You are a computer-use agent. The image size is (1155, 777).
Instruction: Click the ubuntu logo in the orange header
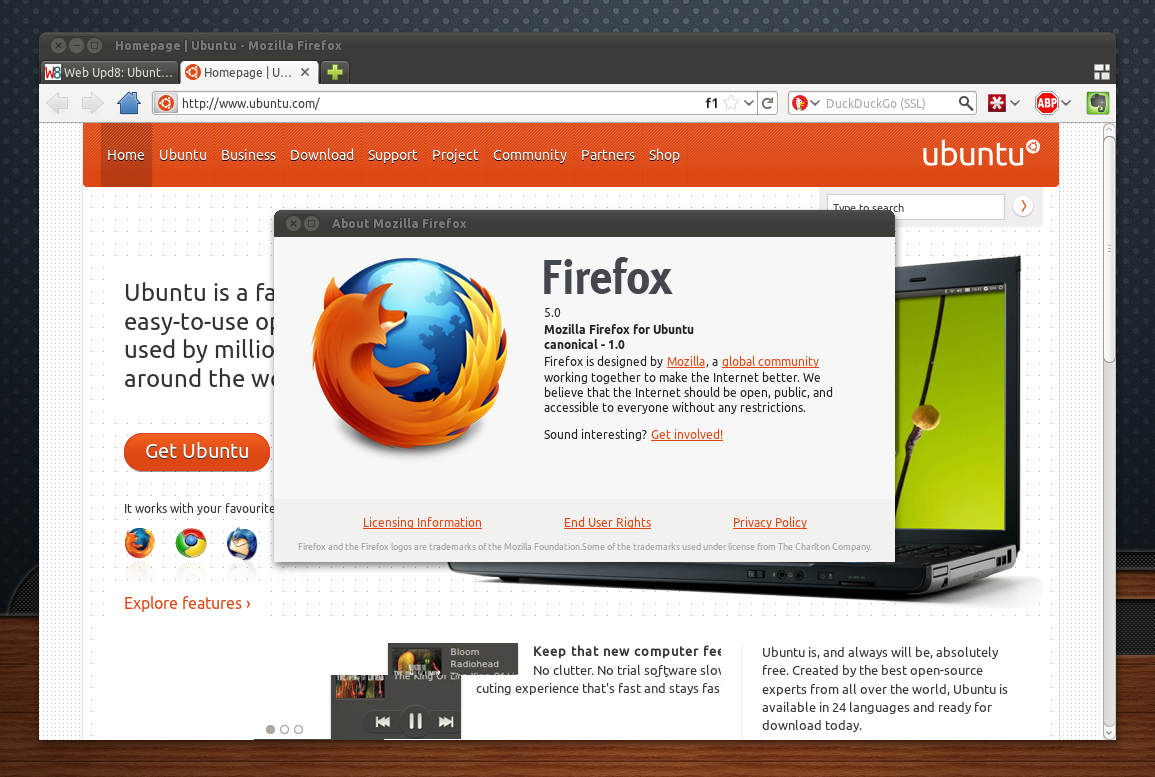pyautogui.click(x=980, y=153)
